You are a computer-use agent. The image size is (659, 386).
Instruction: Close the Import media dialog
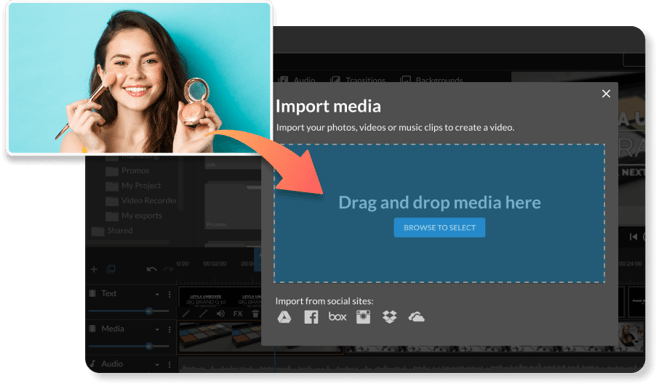(606, 94)
